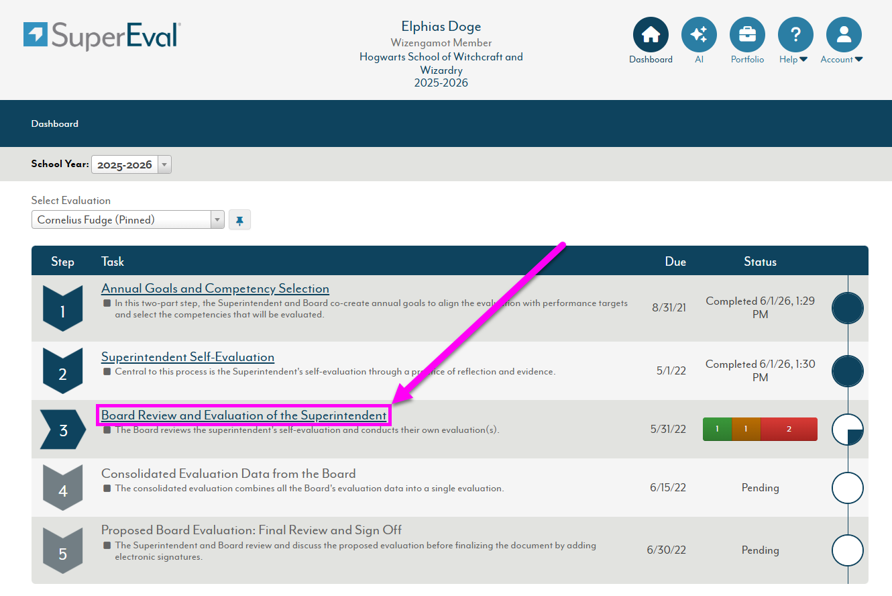The width and height of the screenshot is (892, 596).
Task: Click the Due column header
Action: pyautogui.click(x=675, y=262)
